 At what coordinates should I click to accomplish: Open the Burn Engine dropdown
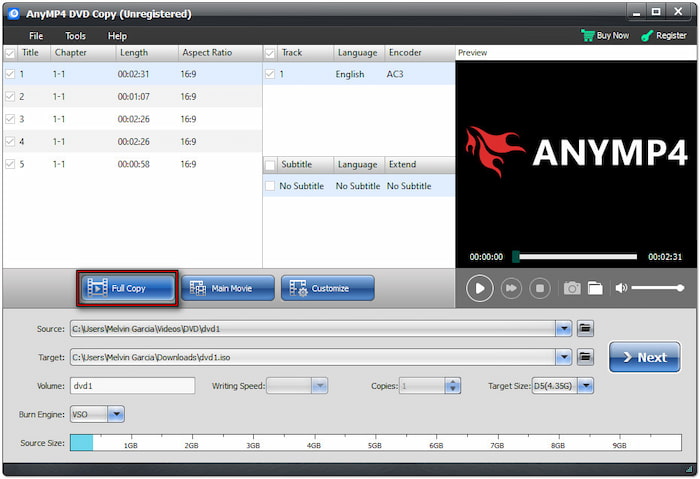pos(115,413)
